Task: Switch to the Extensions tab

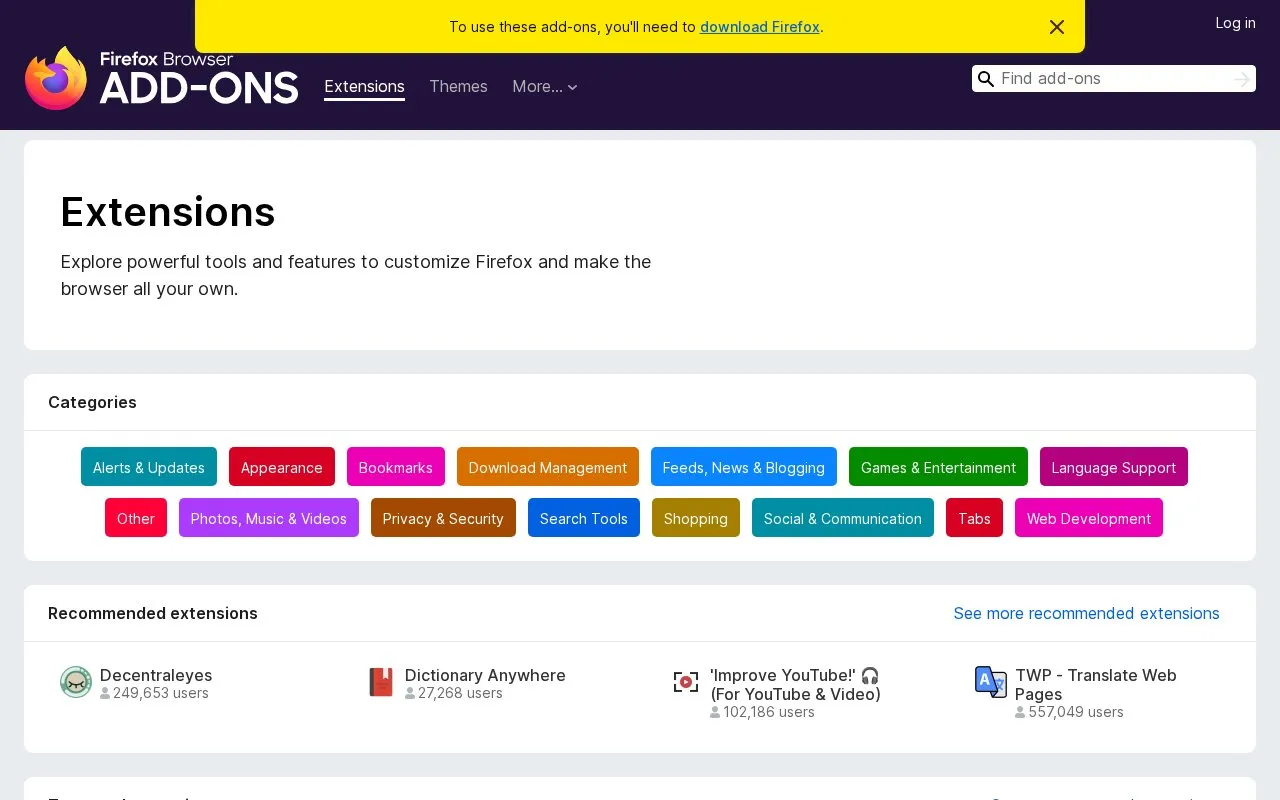Action: 364,87
